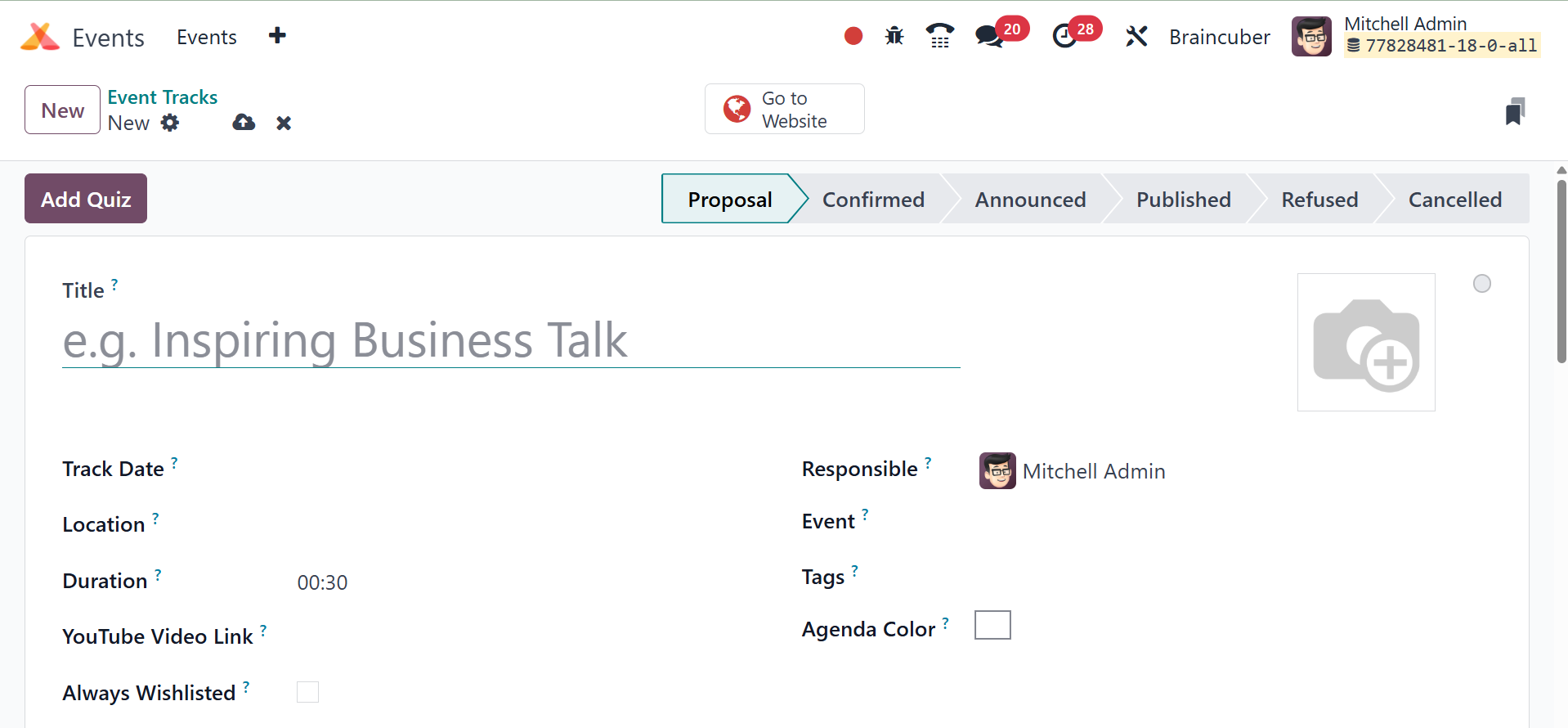This screenshot has height=728, width=1568.
Task: Toggle the kanban state circle
Action: tap(1481, 284)
